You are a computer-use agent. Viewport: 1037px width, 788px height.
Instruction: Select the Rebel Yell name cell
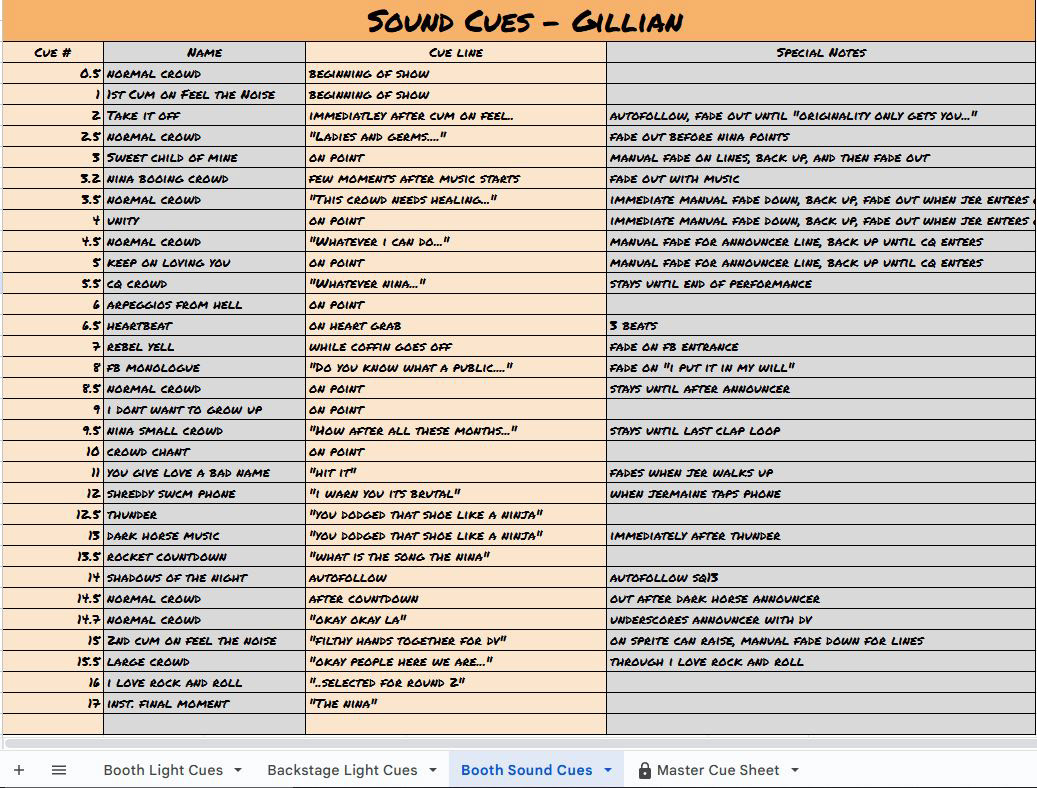[x=204, y=347]
